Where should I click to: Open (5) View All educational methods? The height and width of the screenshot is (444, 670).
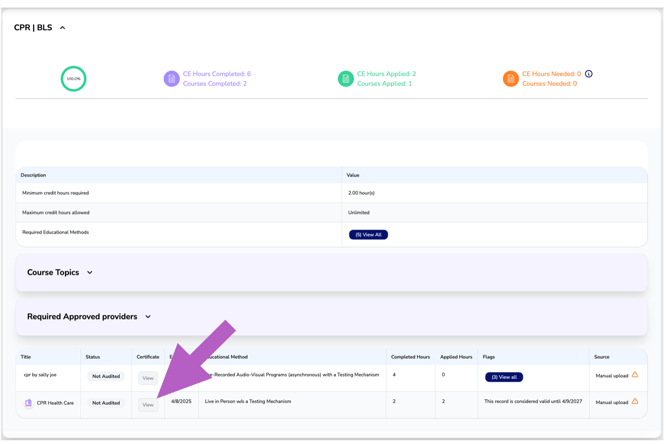[x=368, y=235]
